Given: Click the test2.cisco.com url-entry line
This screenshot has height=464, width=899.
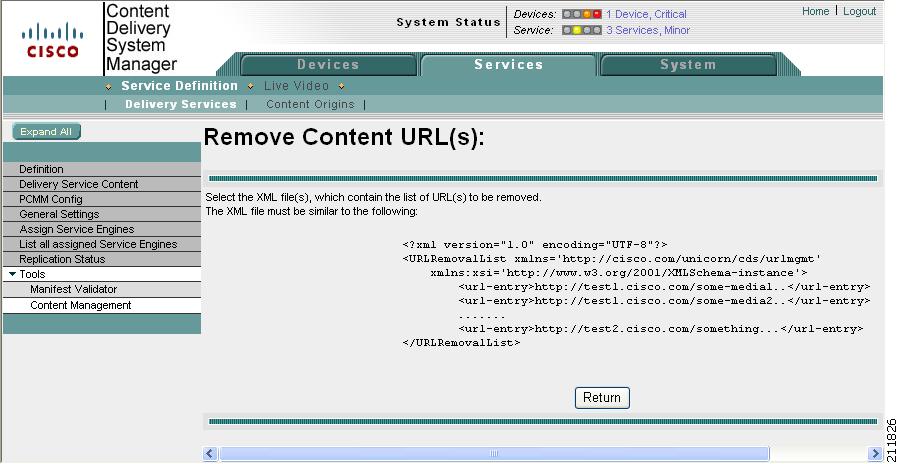Looking at the screenshot, I should click(x=660, y=329).
